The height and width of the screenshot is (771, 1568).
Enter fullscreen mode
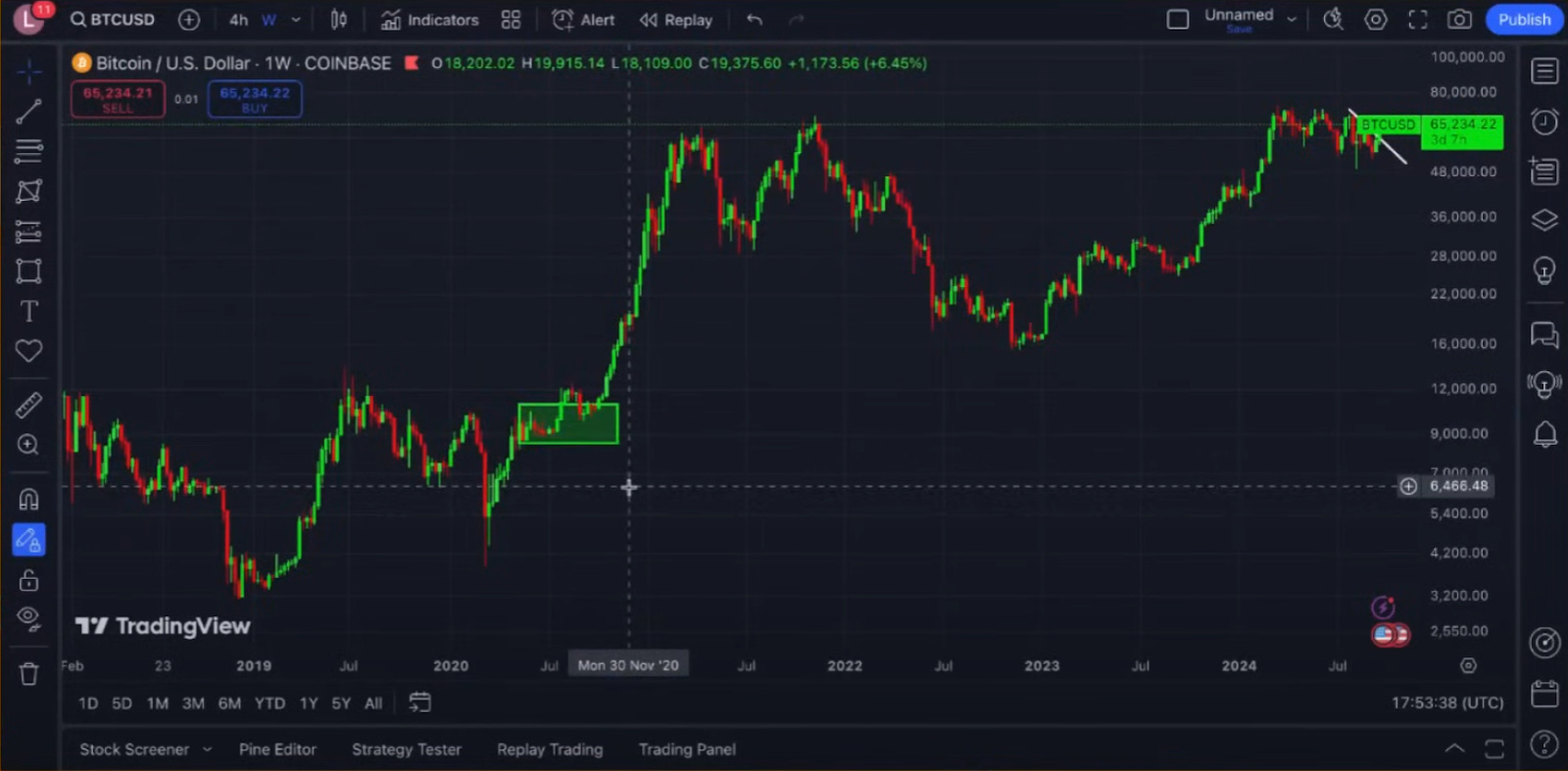pos(1417,20)
